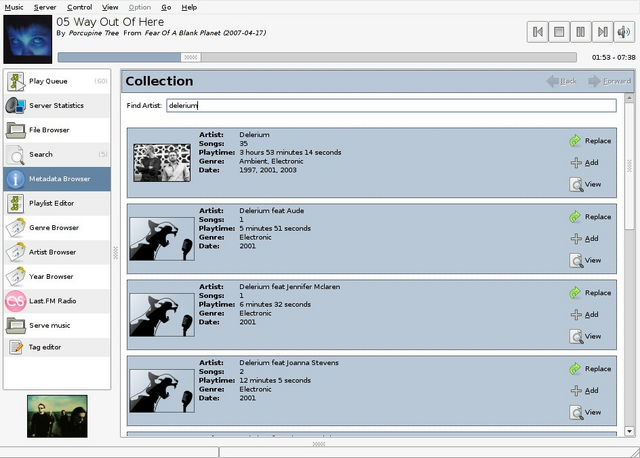Replace queue with Delerium feat Aude

pos(590,217)
